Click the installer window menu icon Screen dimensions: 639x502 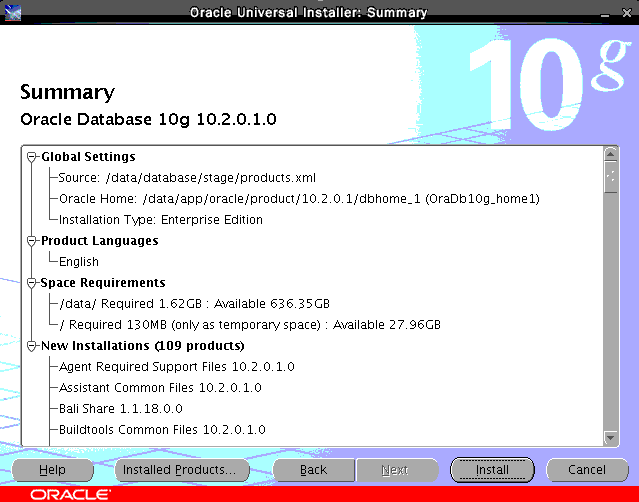coord(13,13)
